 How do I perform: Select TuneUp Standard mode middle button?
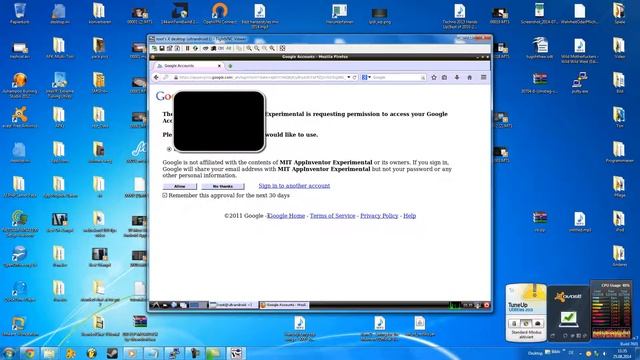click(526, 323)
